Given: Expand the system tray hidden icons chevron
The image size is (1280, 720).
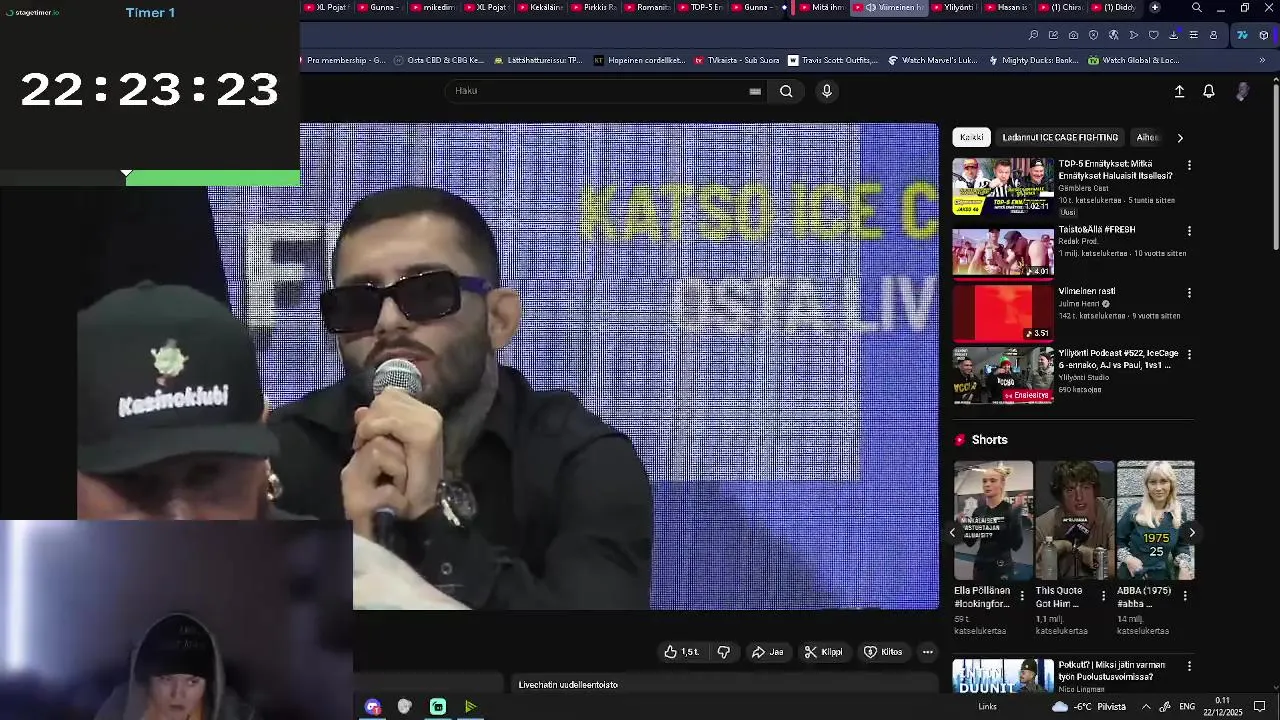Looking at the screenshot, I should click(1146, 707).
